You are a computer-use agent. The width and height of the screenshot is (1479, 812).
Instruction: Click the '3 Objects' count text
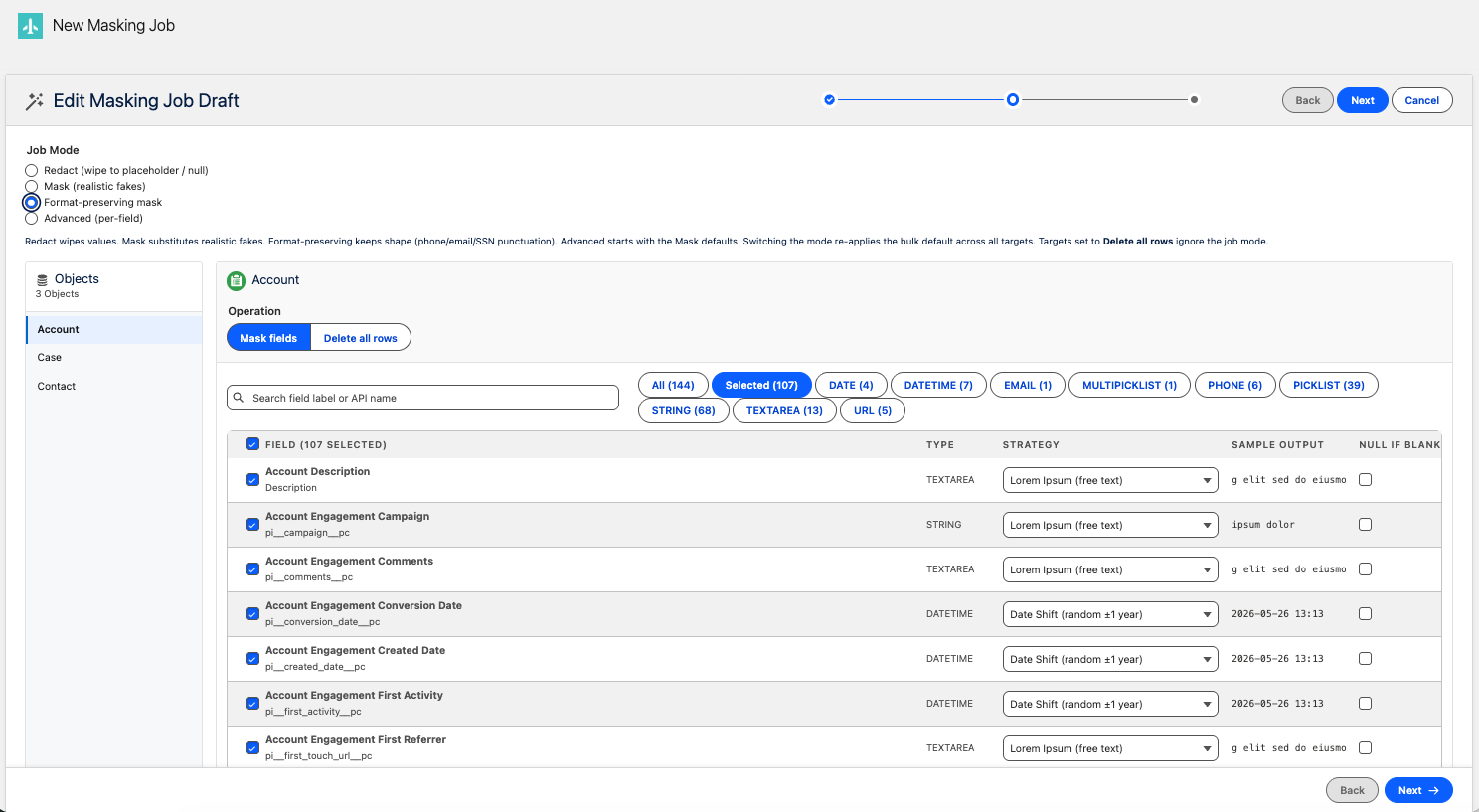click(x=58, y=294)
